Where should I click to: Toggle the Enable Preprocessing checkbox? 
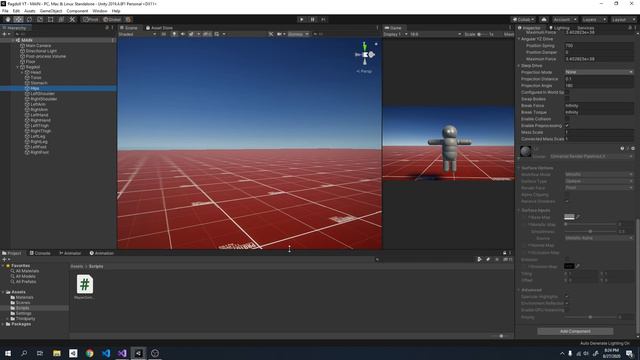tap(567, 126)
